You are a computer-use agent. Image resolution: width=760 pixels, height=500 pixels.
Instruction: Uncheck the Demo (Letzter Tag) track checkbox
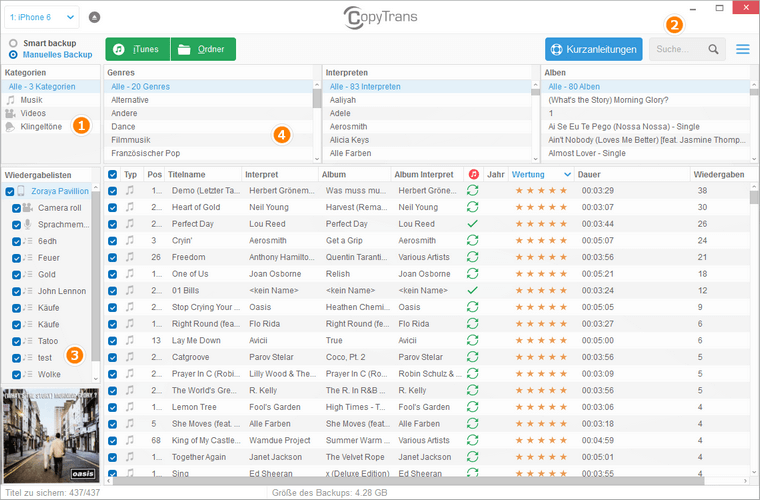click(112, 191)
